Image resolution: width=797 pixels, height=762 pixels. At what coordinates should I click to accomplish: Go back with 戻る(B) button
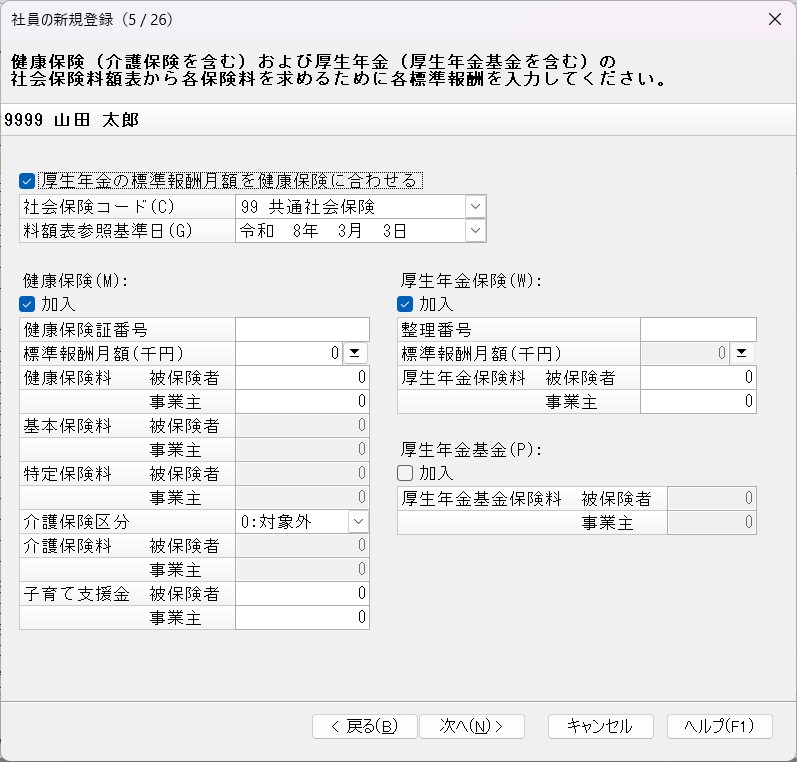point(364,727)
